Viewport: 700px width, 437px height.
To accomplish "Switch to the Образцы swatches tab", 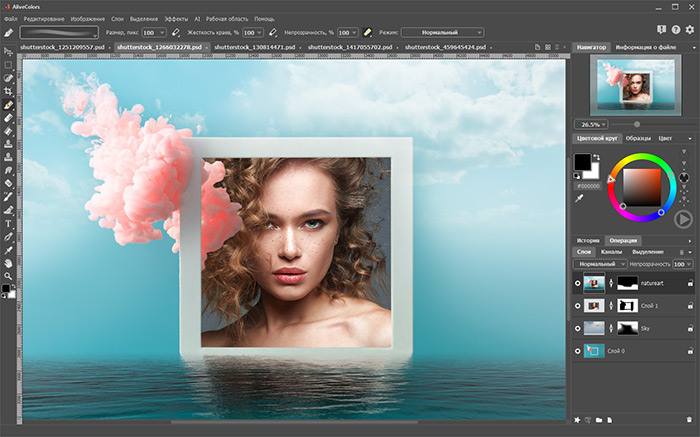I will pyautogui.click(x=639, y=138).
